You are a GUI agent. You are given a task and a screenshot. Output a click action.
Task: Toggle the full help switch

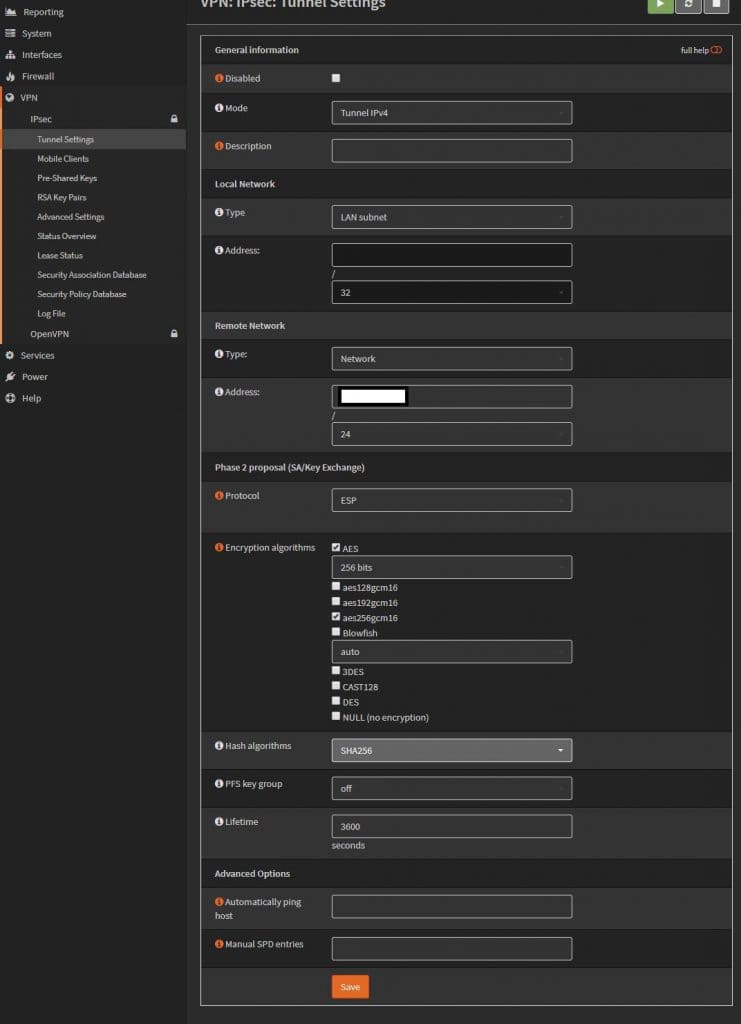(x=716, y=50)
